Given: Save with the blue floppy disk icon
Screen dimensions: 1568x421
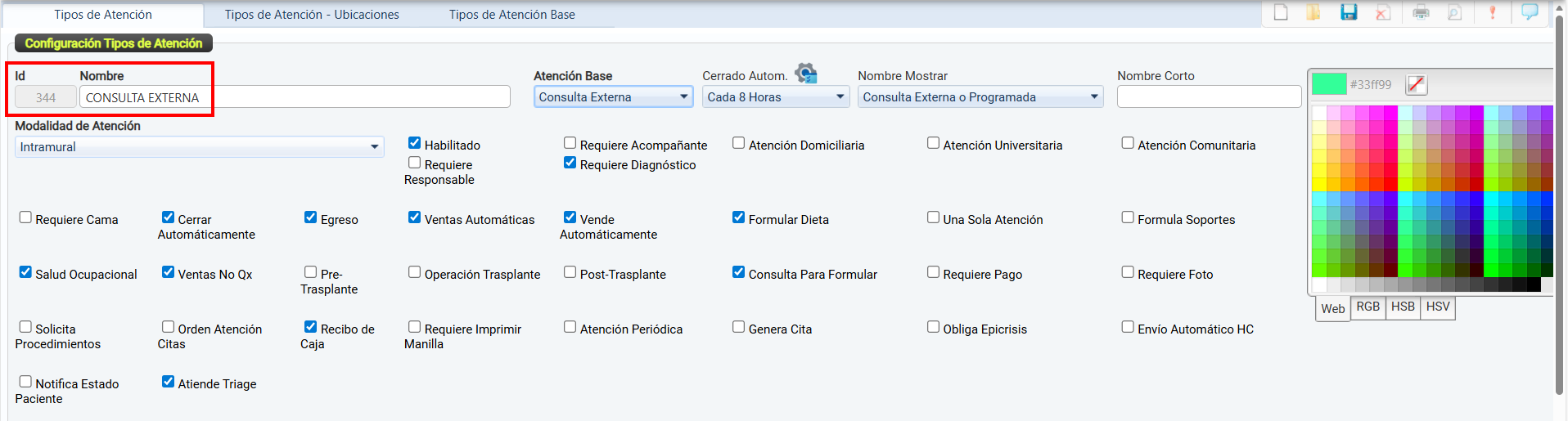Looking at the screenshot, I should pyautogui.click(x=1349, y=12).
